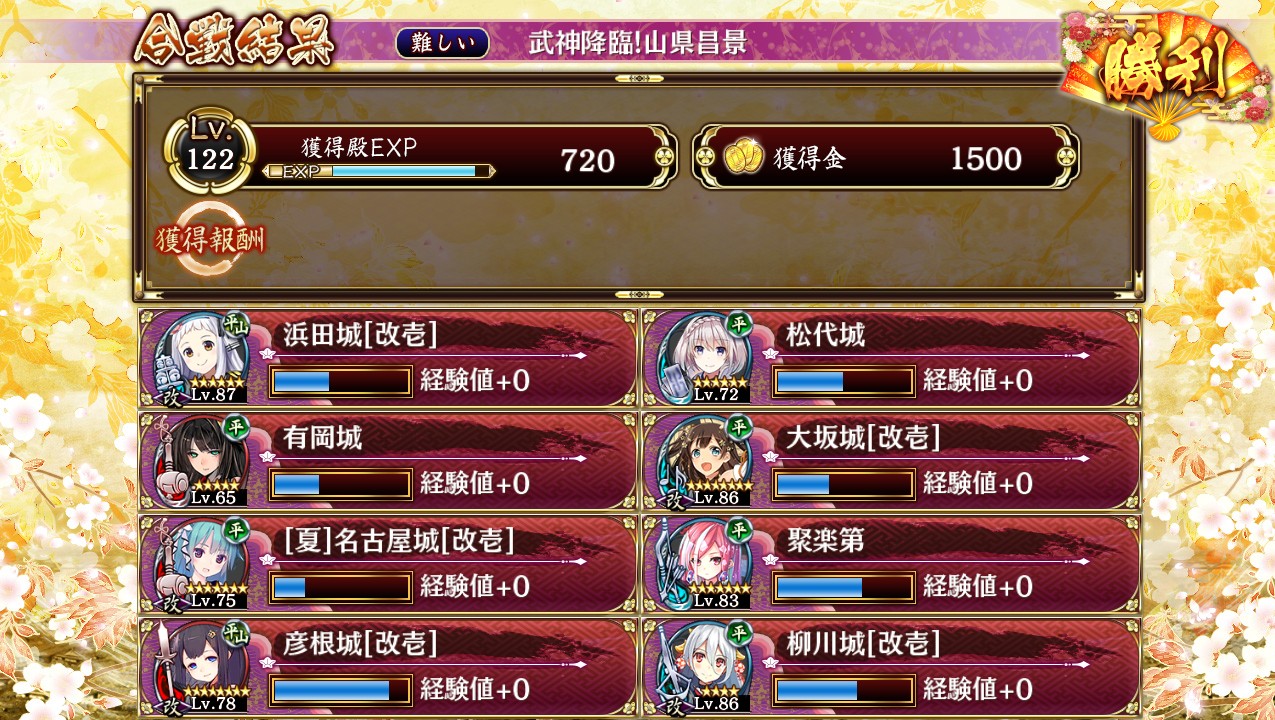Tap the 聚楽第 character portrait icon
1275x720 pixels.
704,564
